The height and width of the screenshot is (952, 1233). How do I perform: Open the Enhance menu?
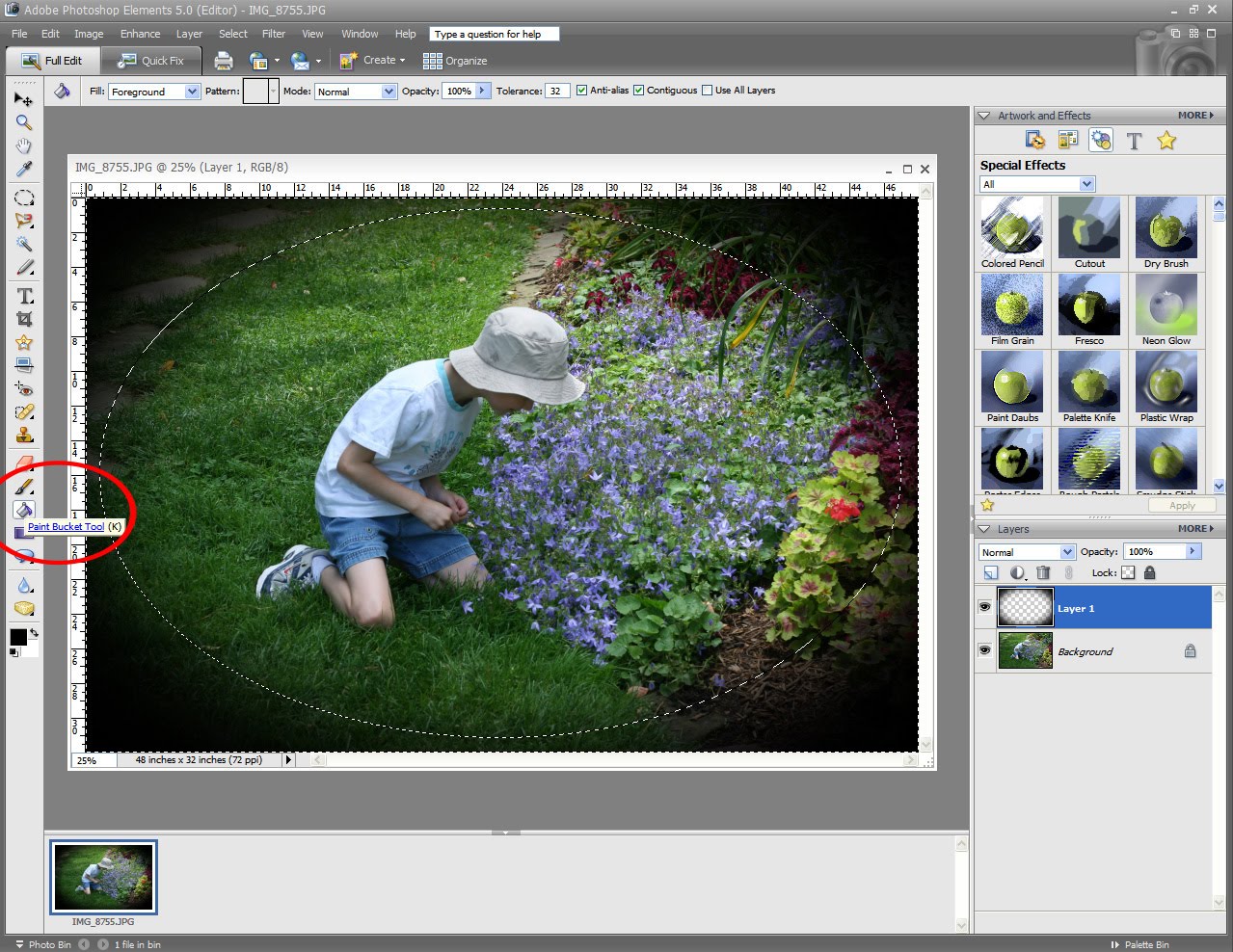tap(140, 34)
